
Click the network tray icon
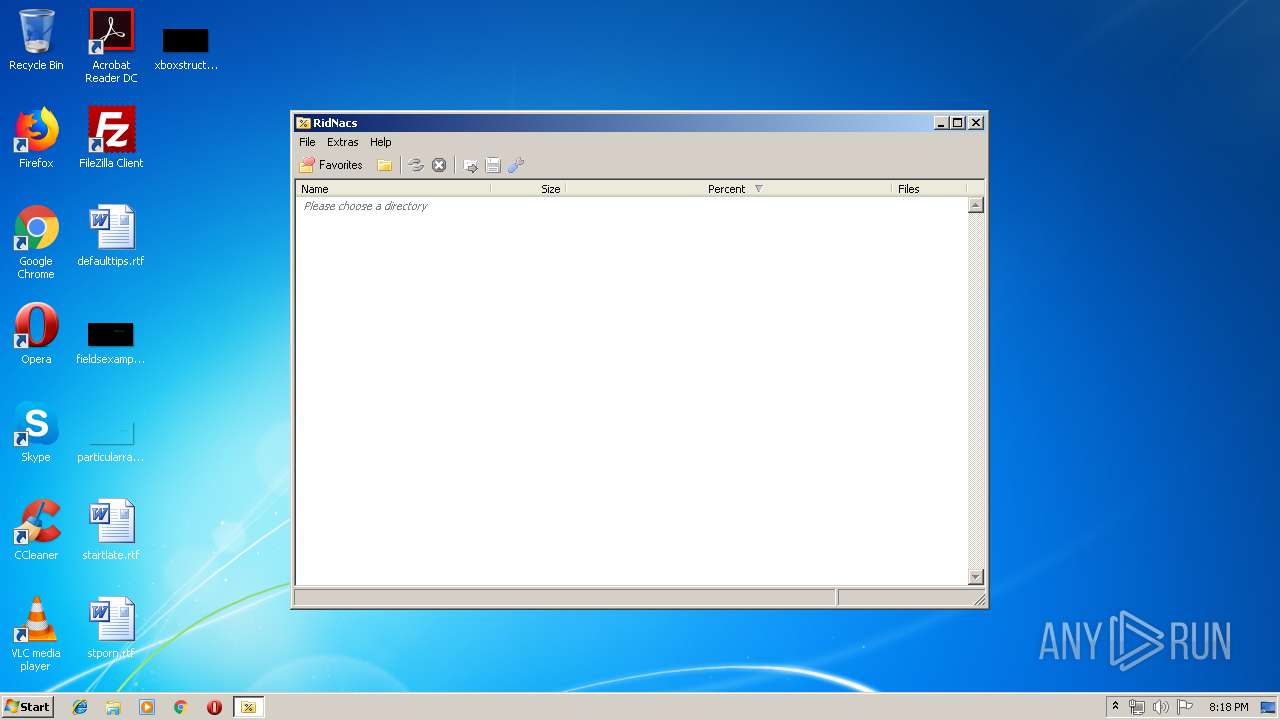(x=1137, y=707)
